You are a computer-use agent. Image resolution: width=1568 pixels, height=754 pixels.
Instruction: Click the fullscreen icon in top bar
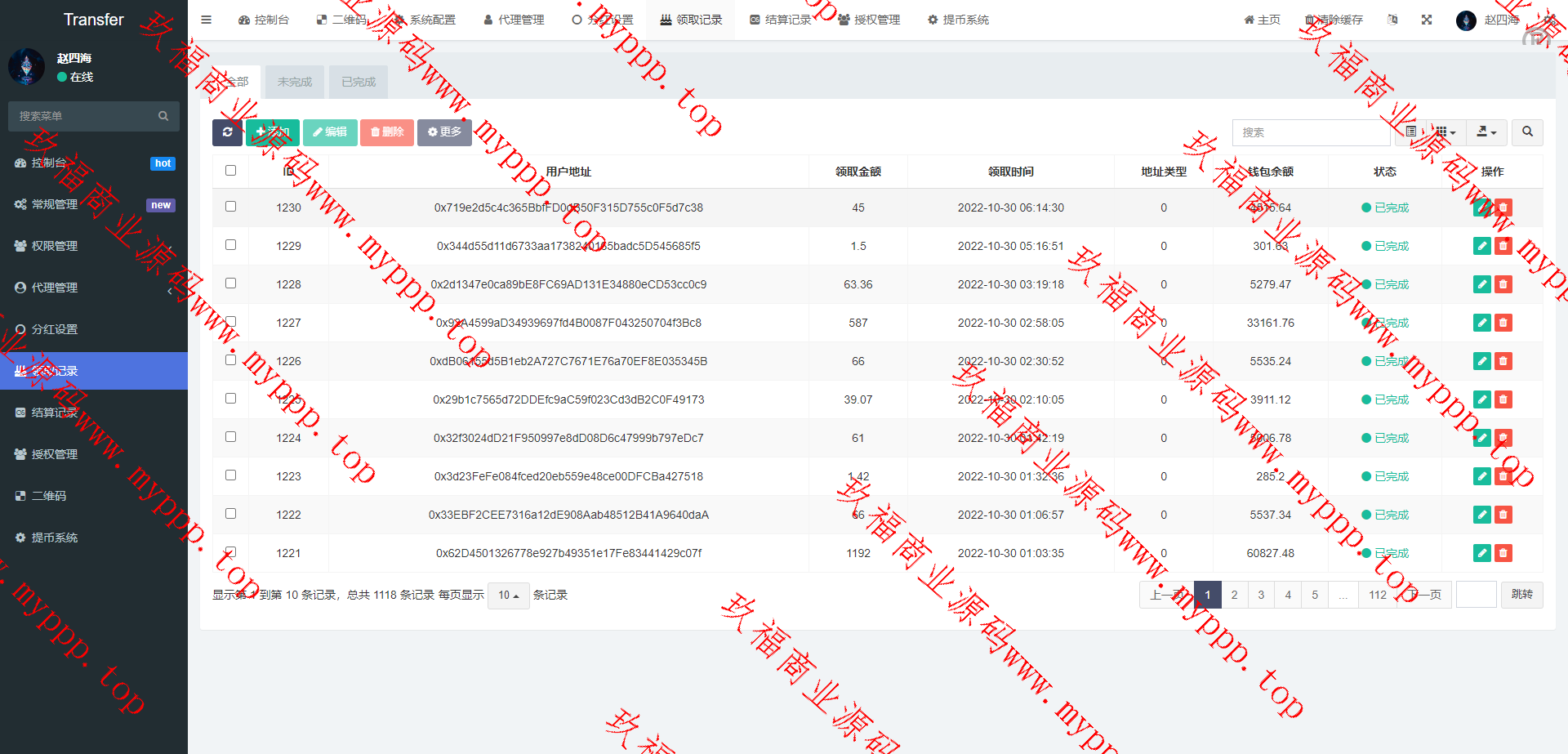click(x=1427, y=20)
